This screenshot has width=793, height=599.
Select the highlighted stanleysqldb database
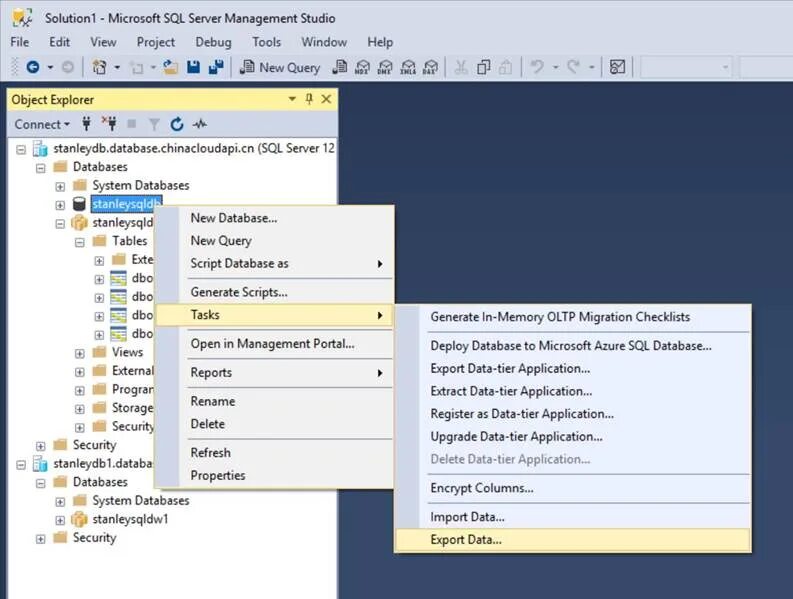tap(126, 204)
